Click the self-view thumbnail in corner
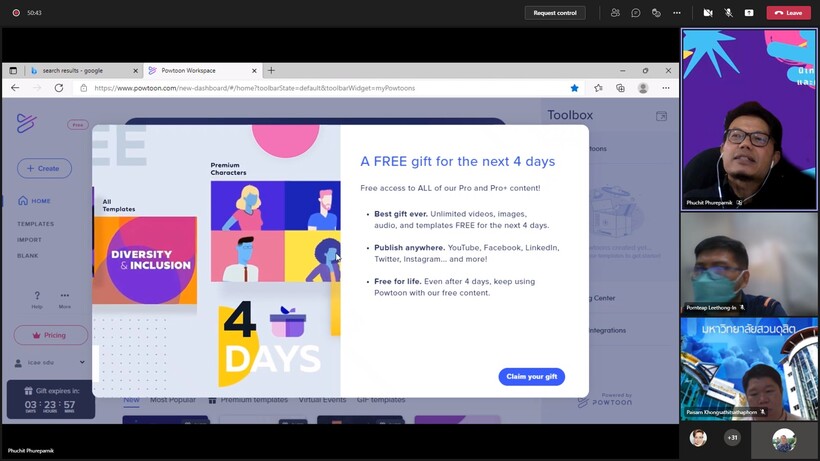The width and height of the screenshot is (820, 461). 784,440
